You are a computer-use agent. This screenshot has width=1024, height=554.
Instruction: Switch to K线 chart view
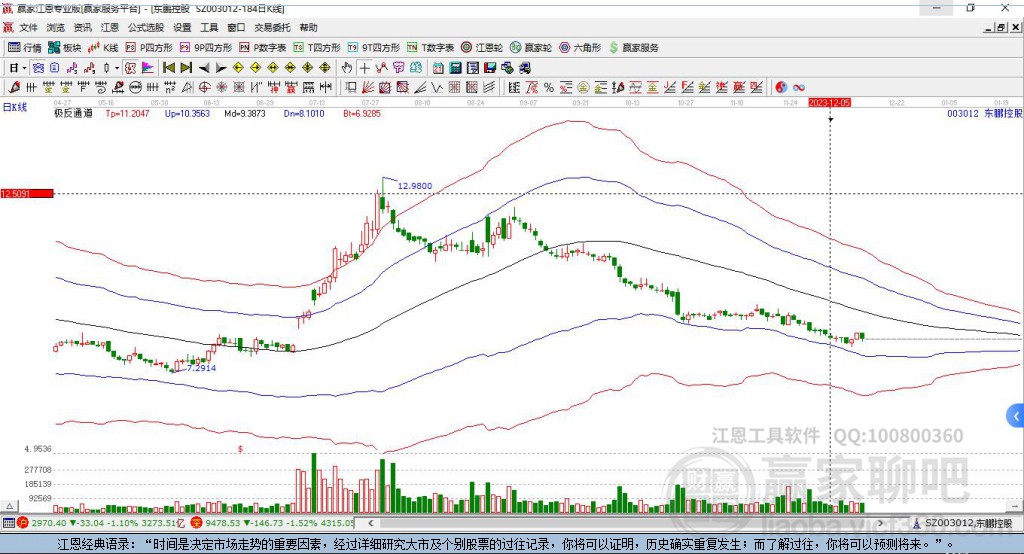click(x=103, y=48)
